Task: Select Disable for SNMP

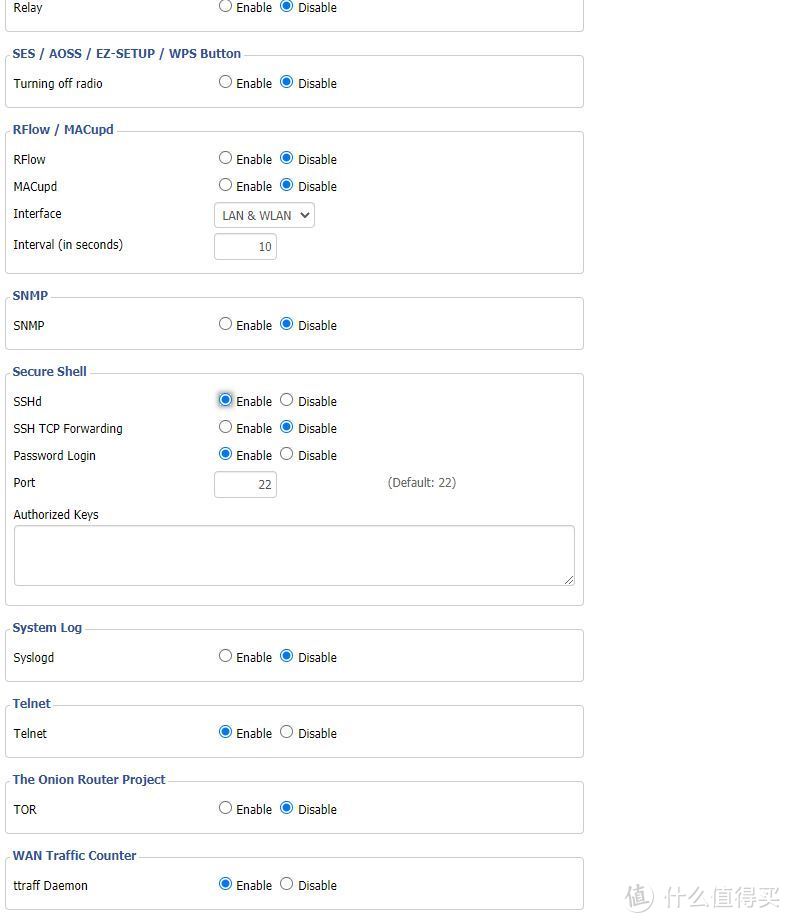Action: pos(287,324)
